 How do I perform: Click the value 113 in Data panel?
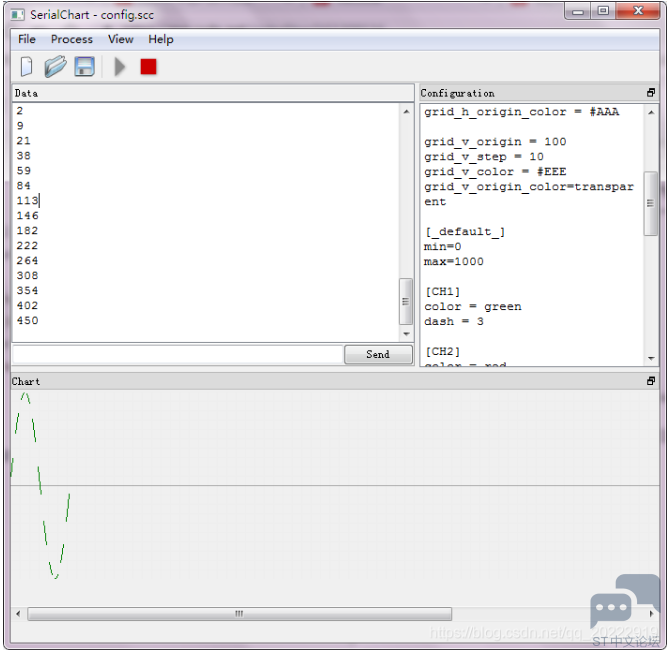click(x=27, y=200)
